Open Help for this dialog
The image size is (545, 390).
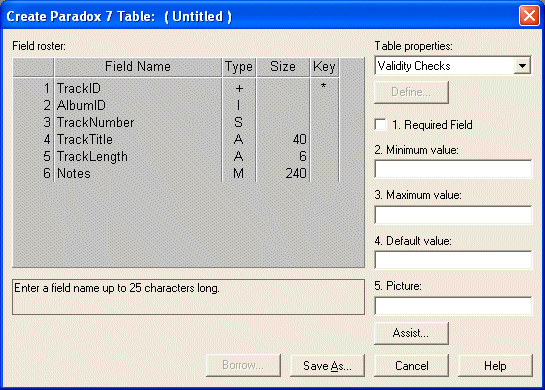495,365
